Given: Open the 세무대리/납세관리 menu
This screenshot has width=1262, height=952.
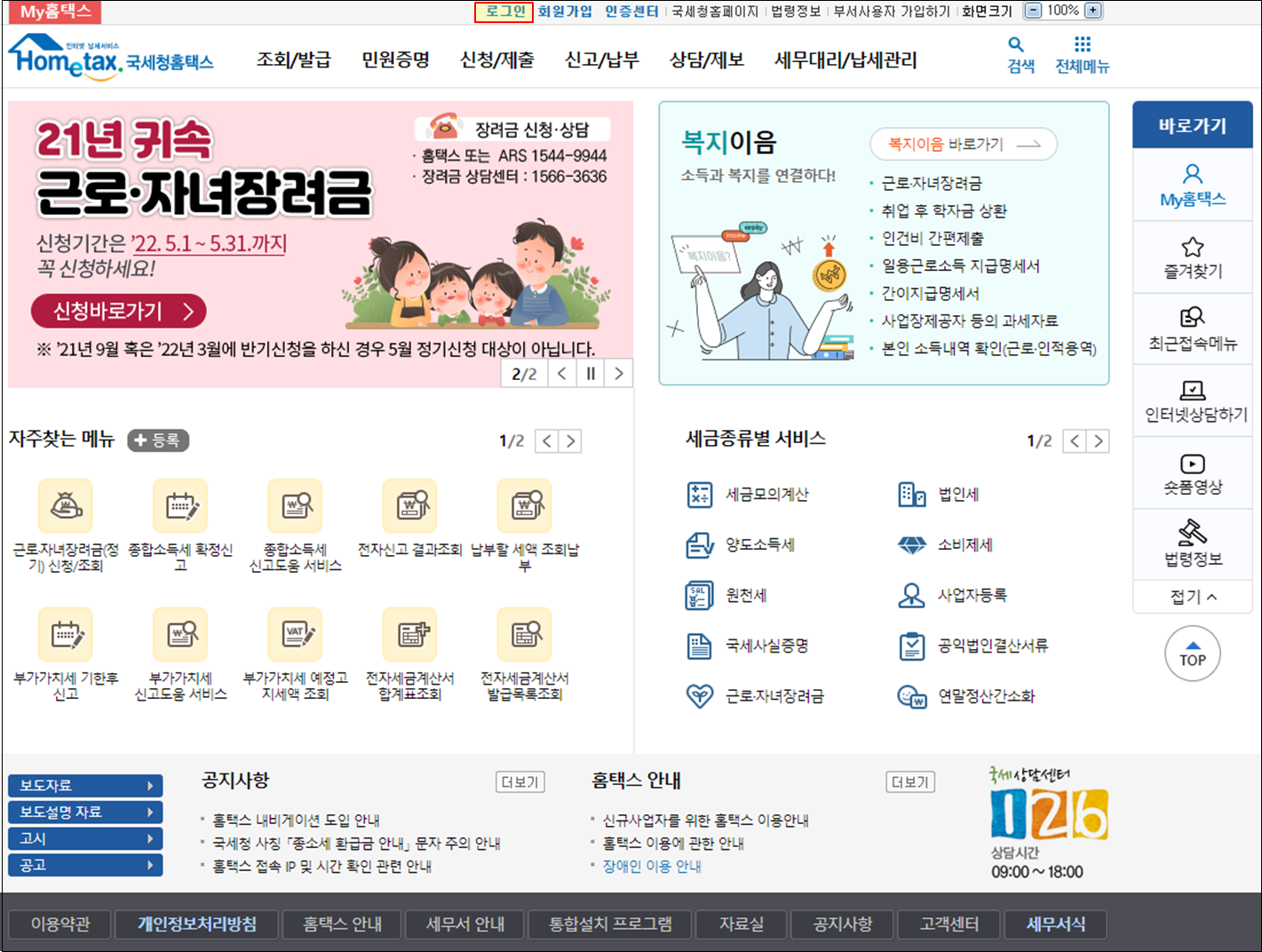Looking at the screenshot, I should 845,60.
